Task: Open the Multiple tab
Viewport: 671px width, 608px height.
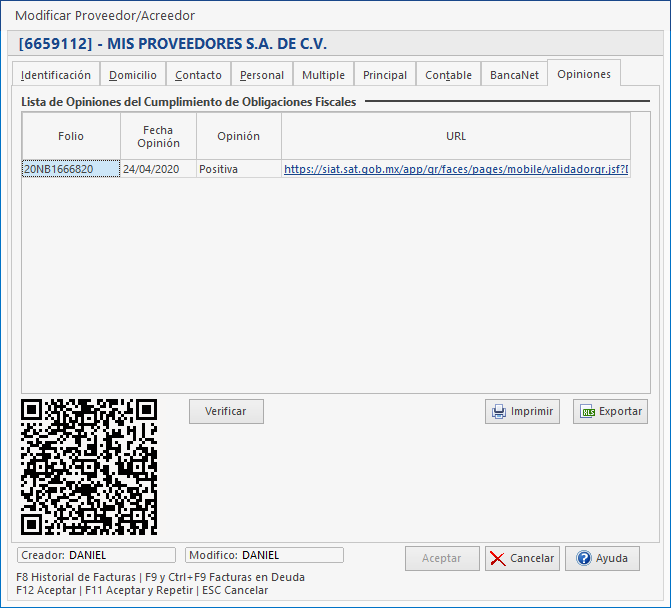Action: tap(323, 75)
